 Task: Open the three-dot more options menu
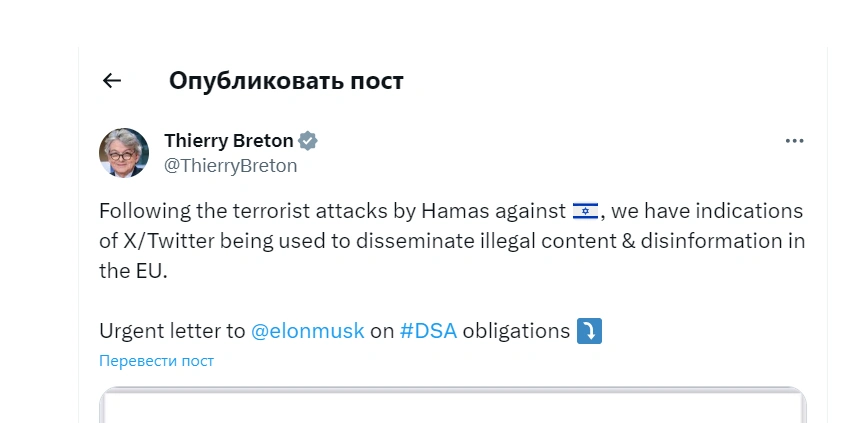(794, 141)
